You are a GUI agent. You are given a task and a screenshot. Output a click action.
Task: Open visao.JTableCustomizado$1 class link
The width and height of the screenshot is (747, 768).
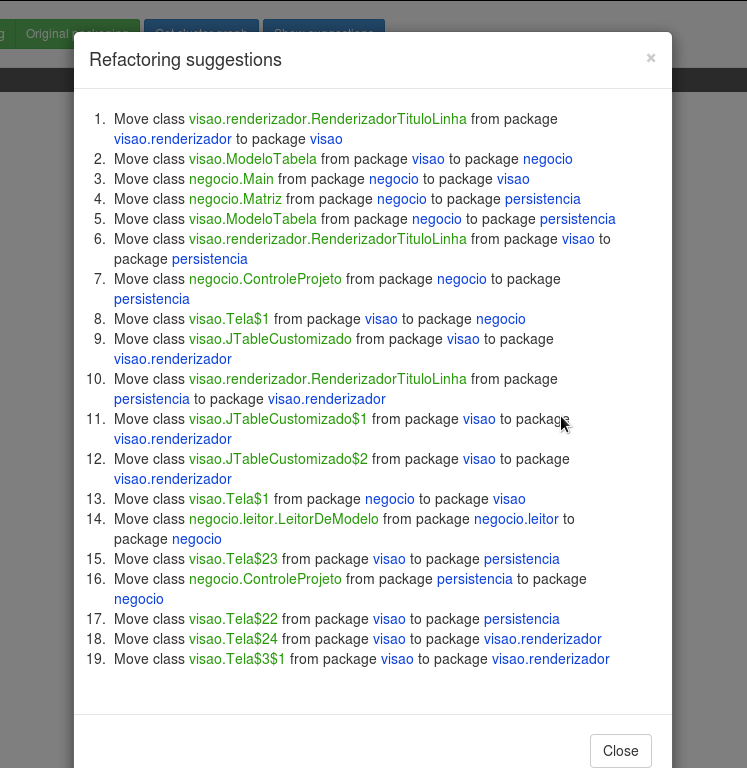click(278, 419)
